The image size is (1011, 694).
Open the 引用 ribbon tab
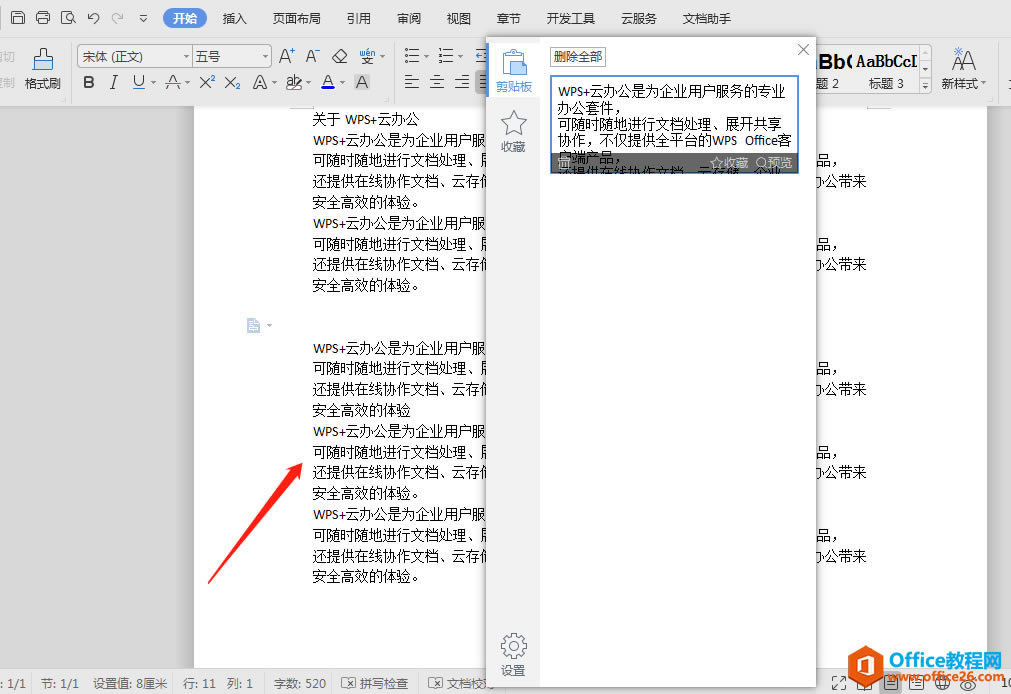[358, 19]
